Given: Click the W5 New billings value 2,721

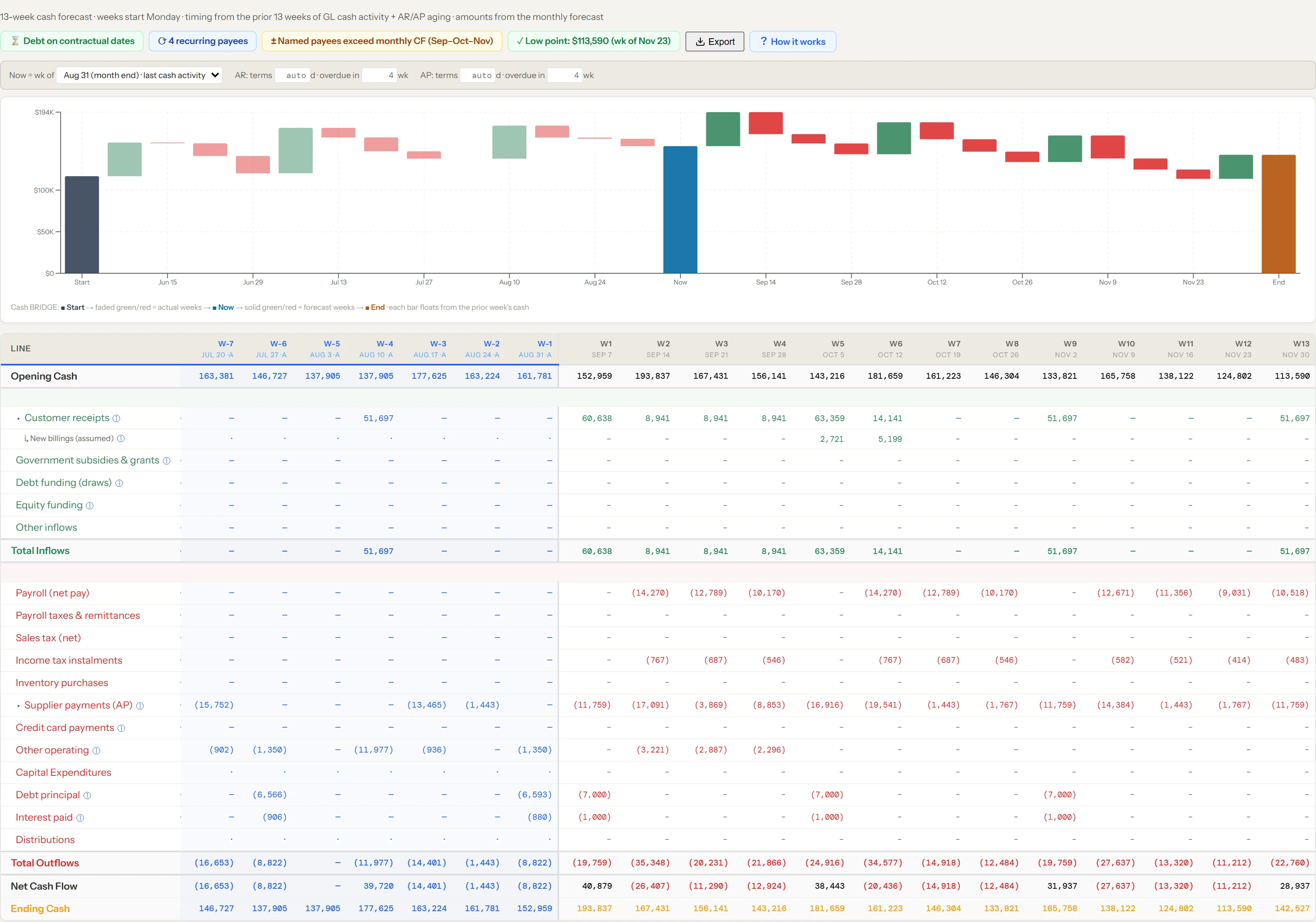Looking at the screenshot, I should [x=832, y=439].
